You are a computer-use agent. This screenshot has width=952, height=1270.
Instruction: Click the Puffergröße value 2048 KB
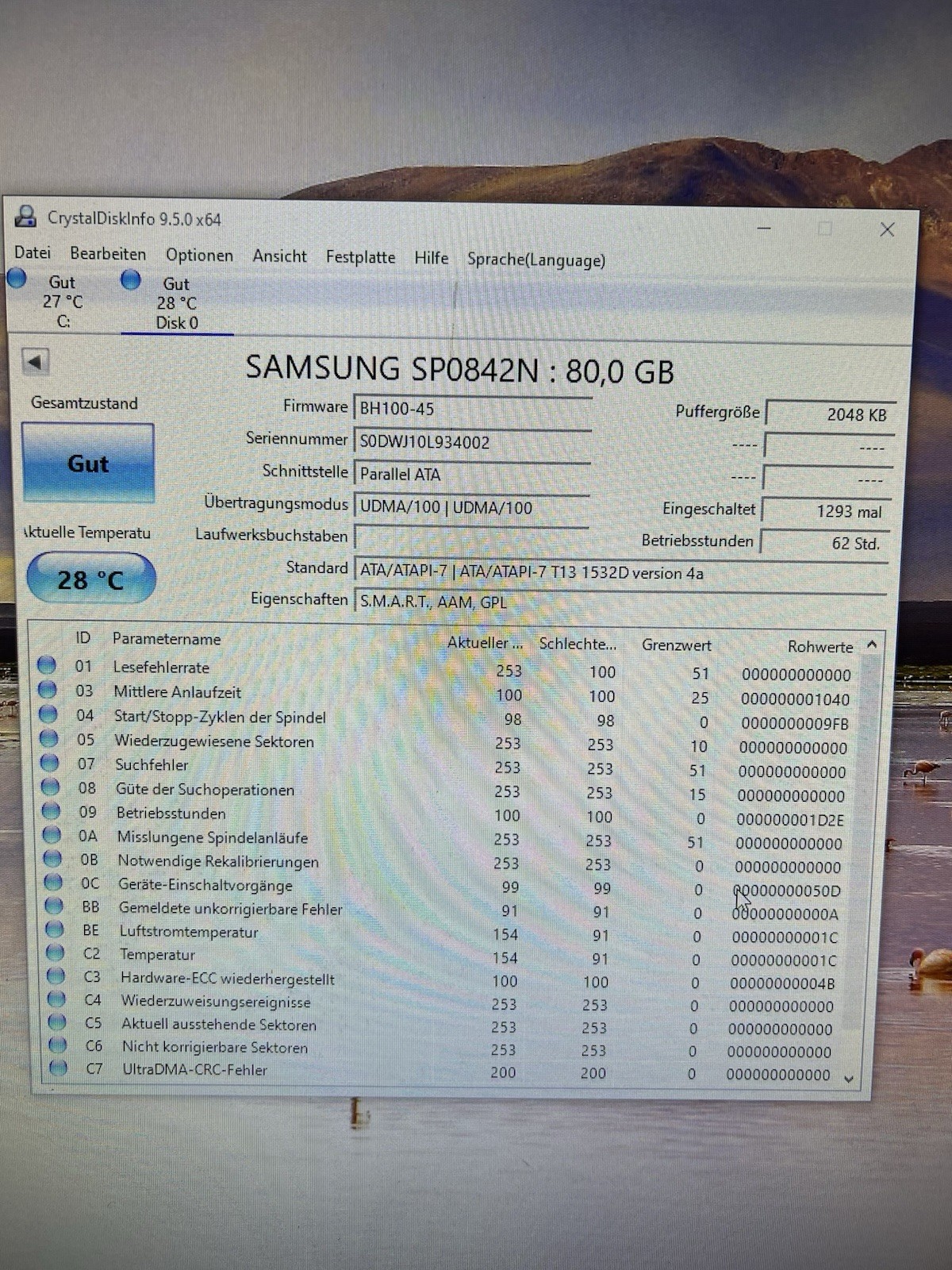[831, 414]
